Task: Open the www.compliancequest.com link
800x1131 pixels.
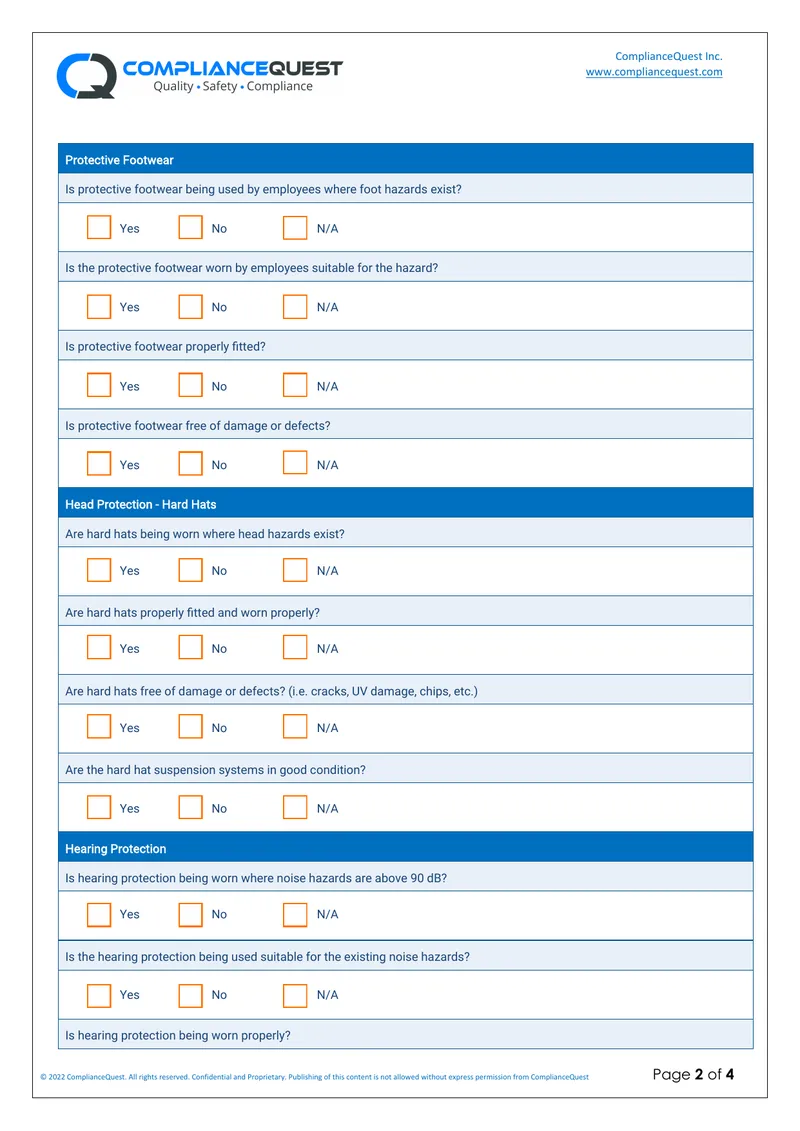Action: [x=654, y=72]
